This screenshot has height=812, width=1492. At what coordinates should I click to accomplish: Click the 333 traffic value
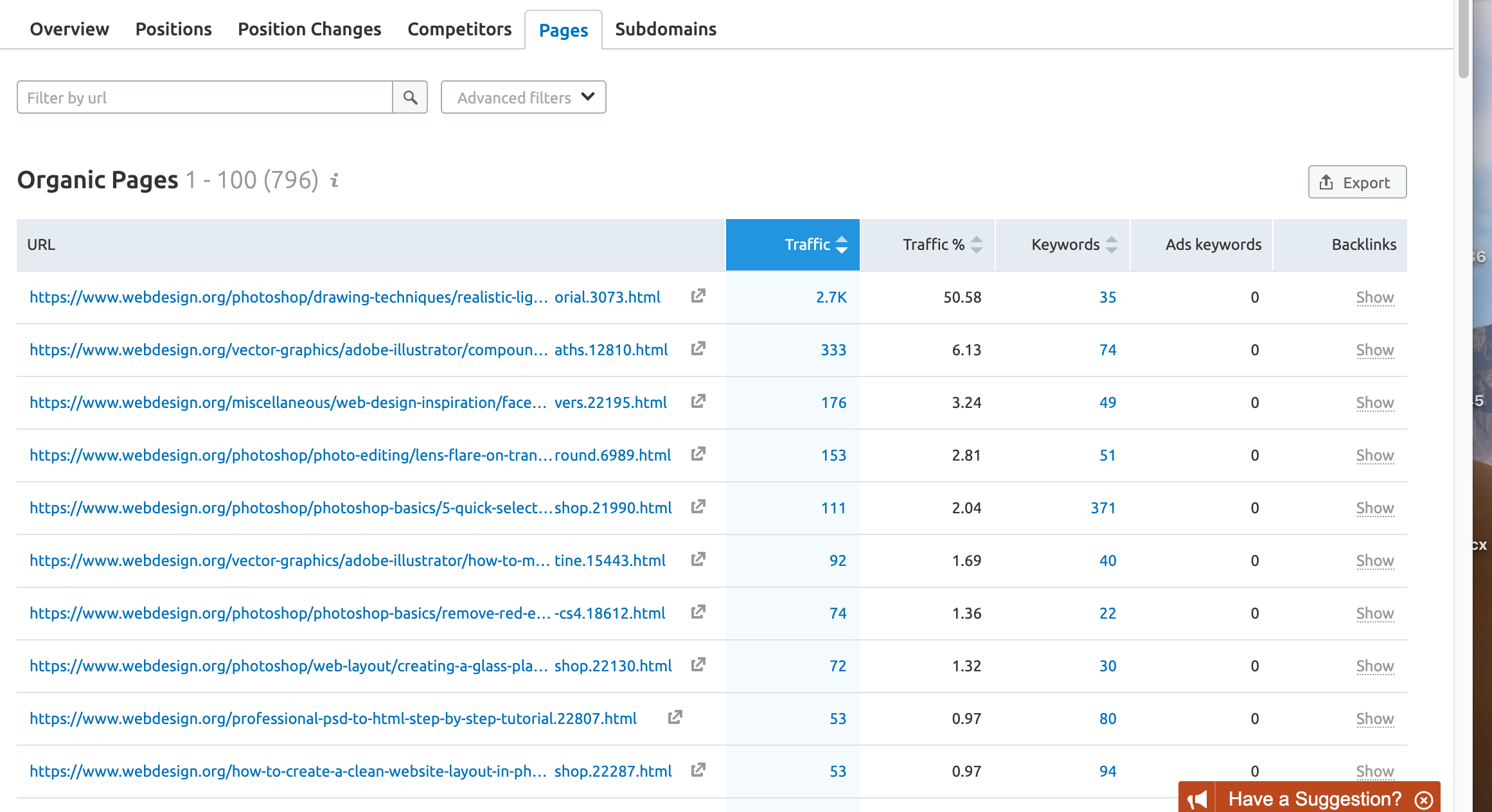tap(833, 350)
